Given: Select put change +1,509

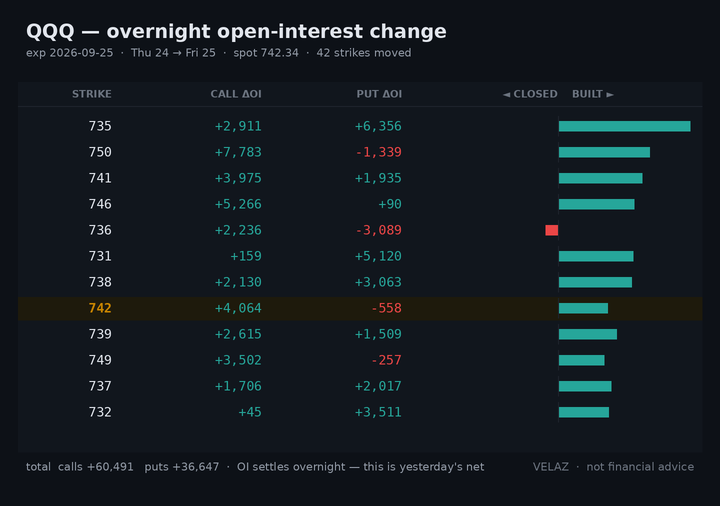Looking at the screenshot, I should coord(378,334).
